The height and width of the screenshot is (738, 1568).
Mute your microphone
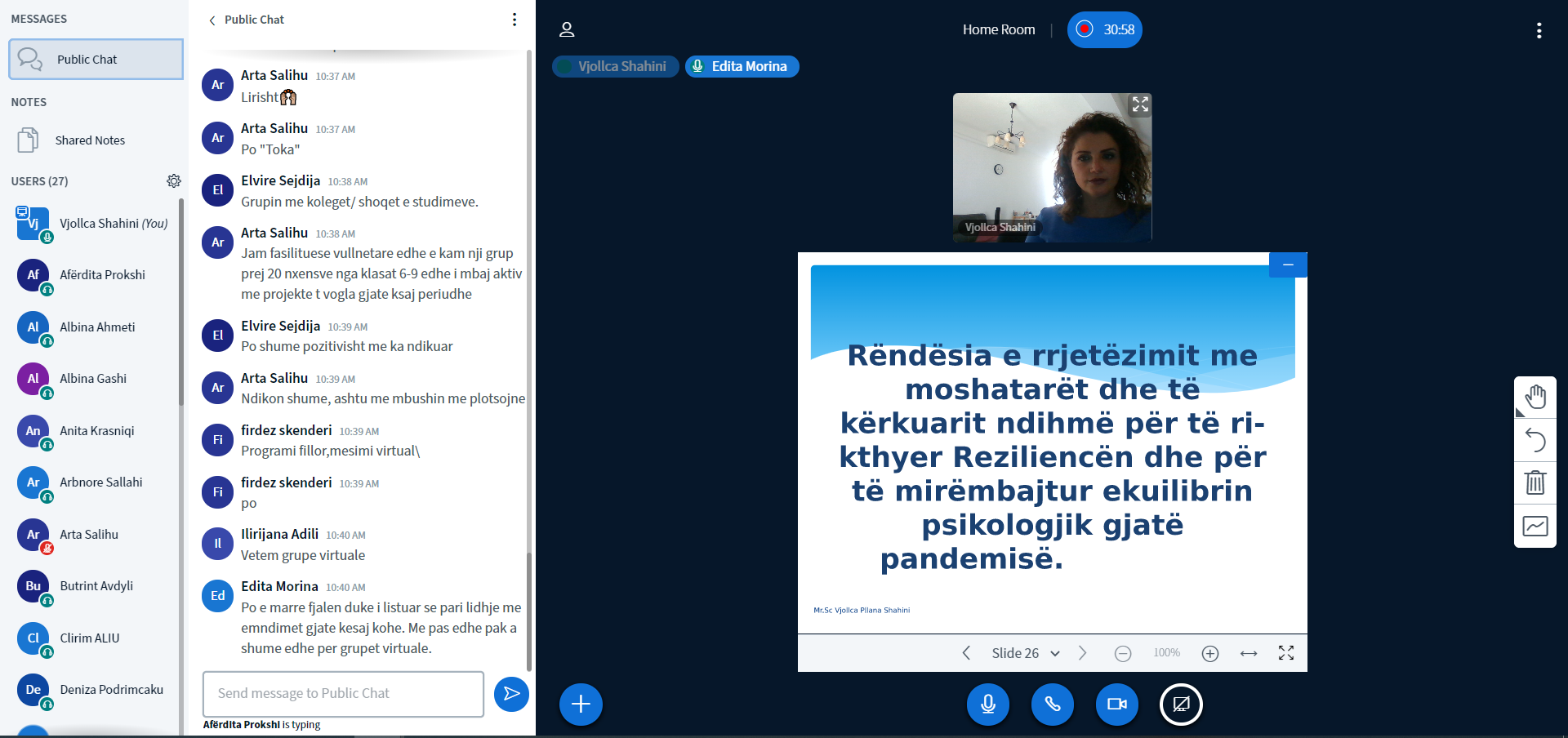(987, 704)
